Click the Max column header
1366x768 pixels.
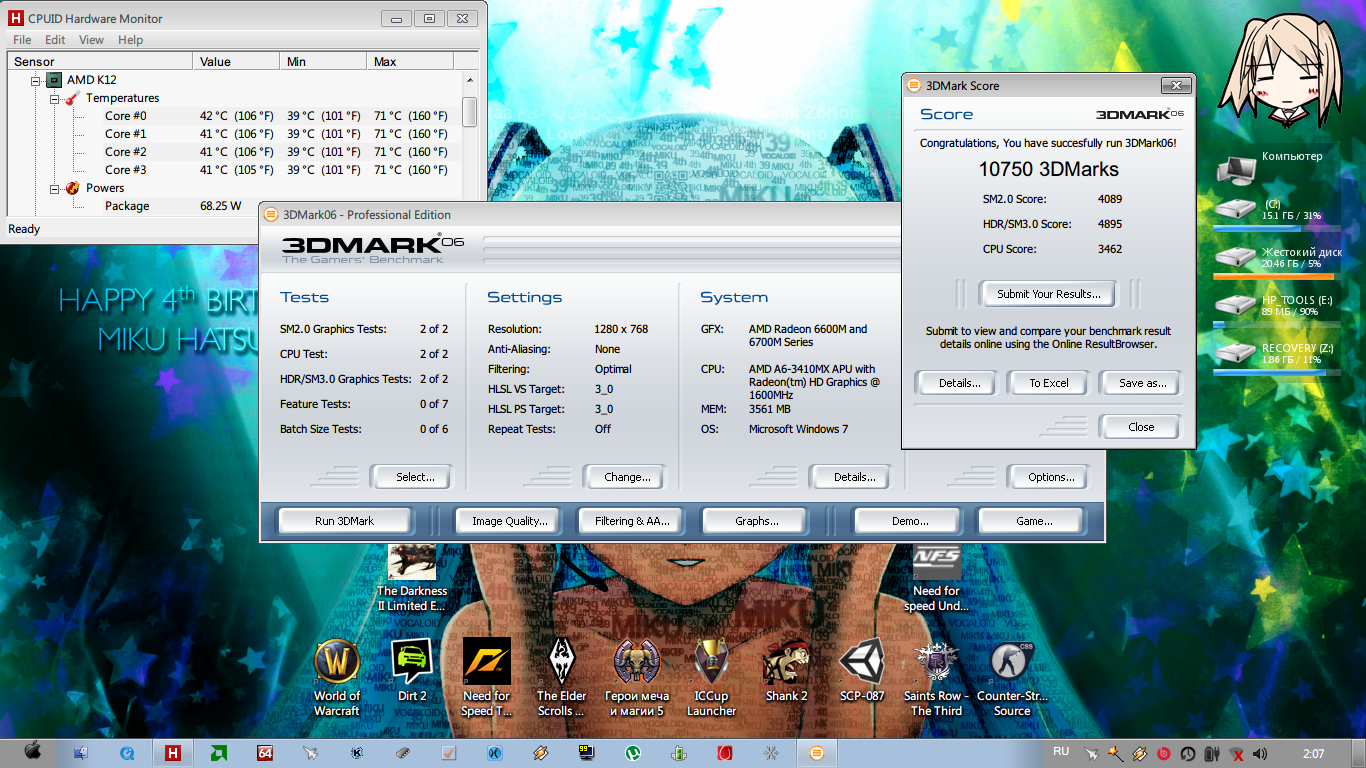pyautogui.click(x=412, y=62)
